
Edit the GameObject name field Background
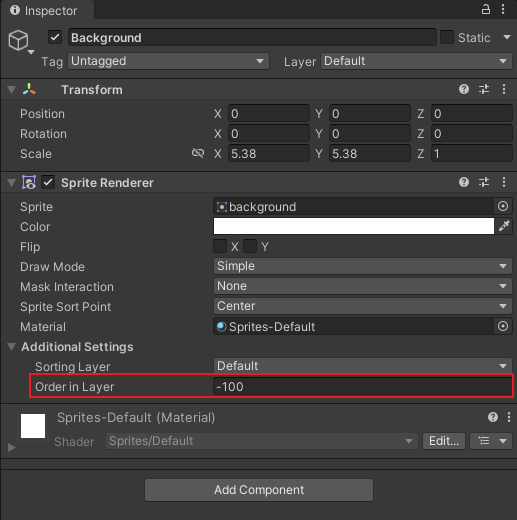tap(252, 37)
